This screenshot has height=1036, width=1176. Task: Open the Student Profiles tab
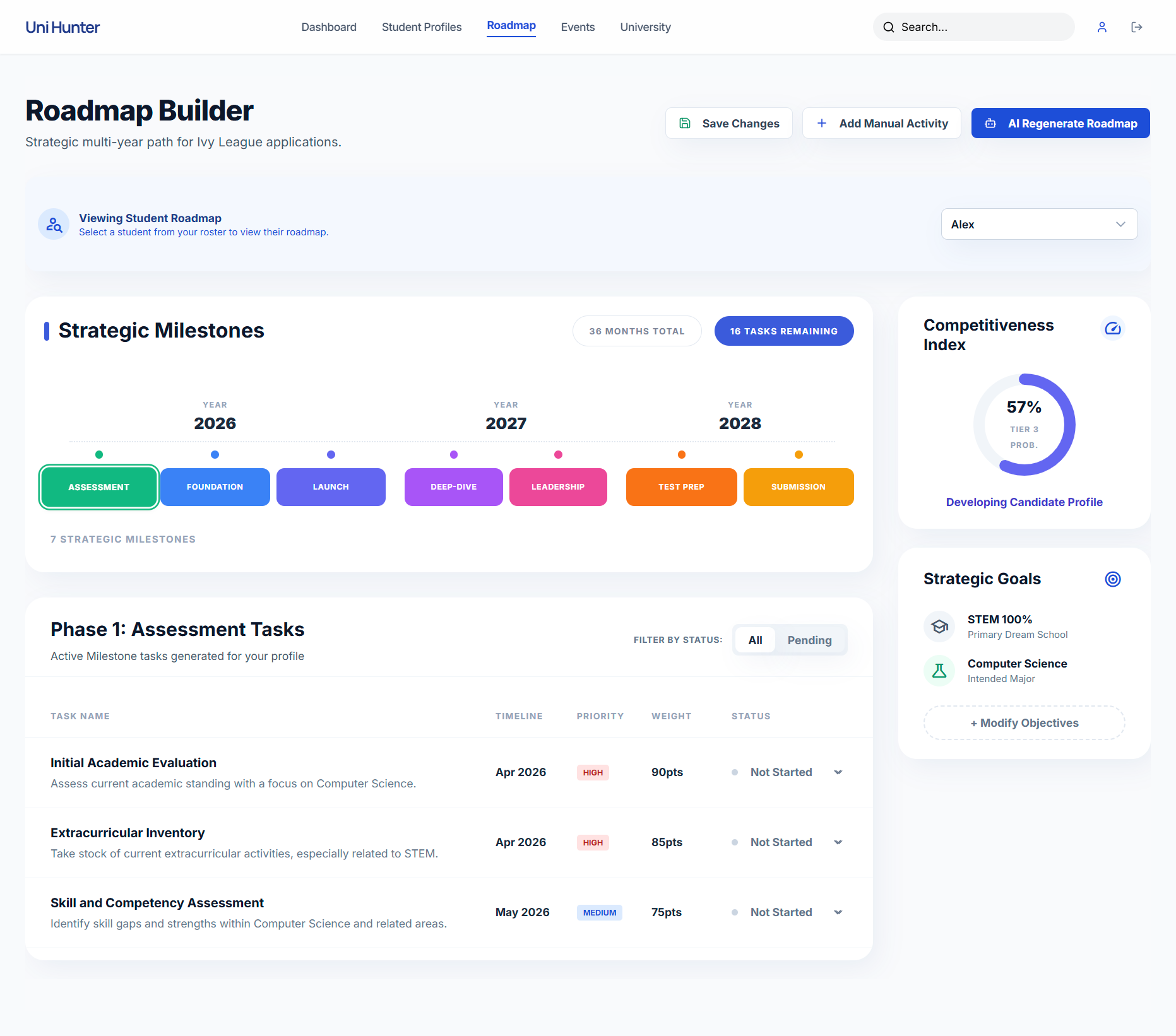coord(422,27)
